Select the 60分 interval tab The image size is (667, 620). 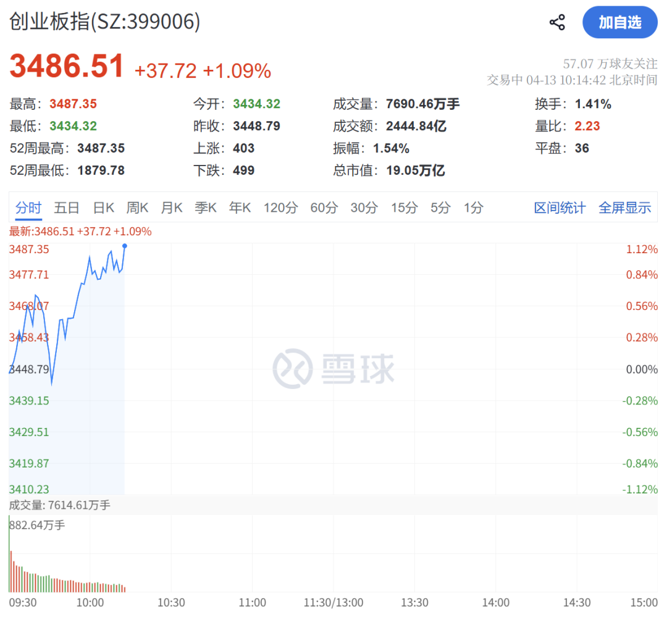[324, 208]
